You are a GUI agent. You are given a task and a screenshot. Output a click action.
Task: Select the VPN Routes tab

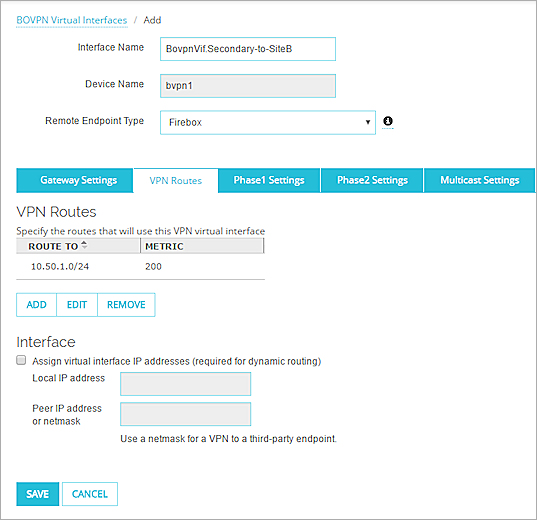pos(176,181)
